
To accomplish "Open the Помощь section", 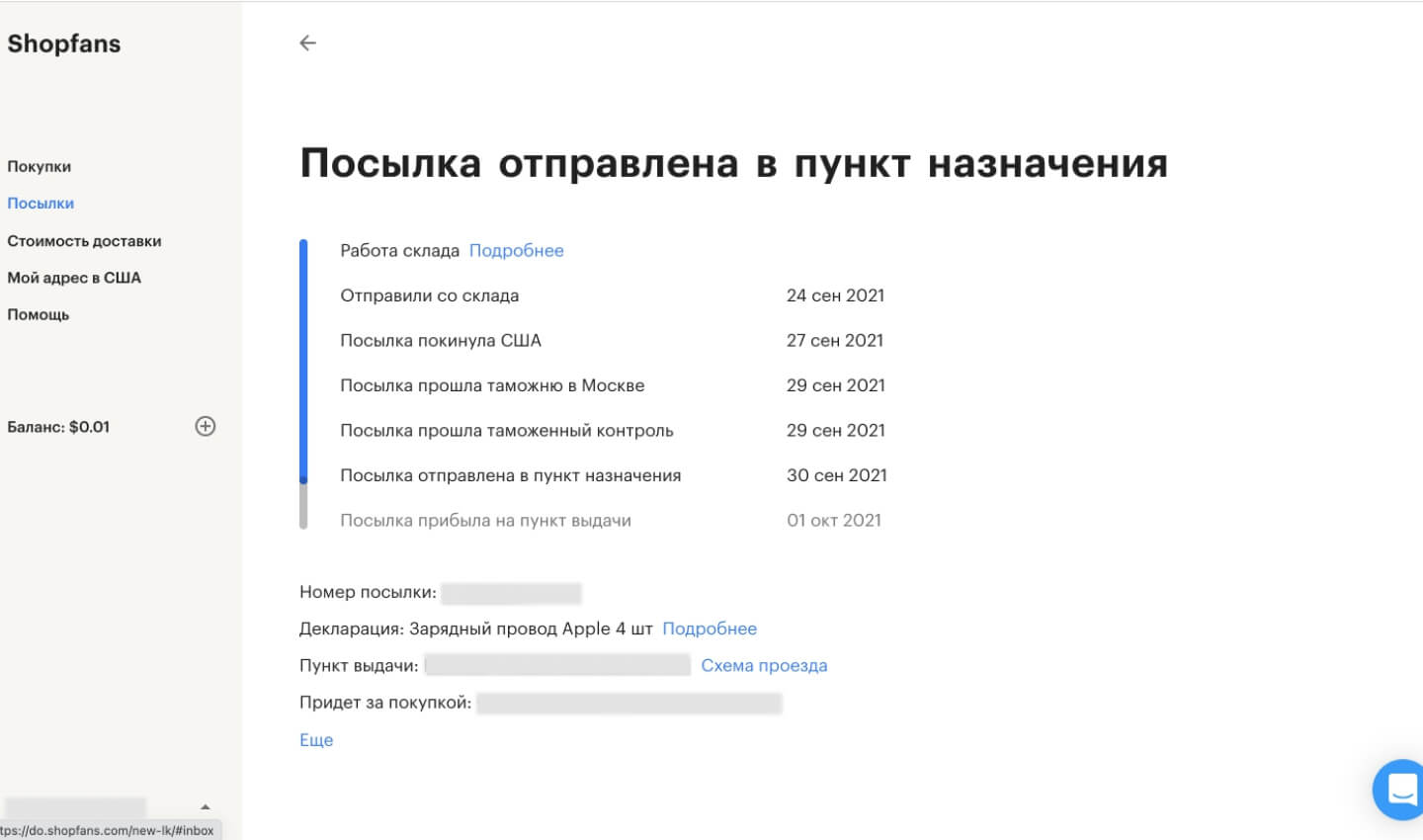I will pos(39,315).
